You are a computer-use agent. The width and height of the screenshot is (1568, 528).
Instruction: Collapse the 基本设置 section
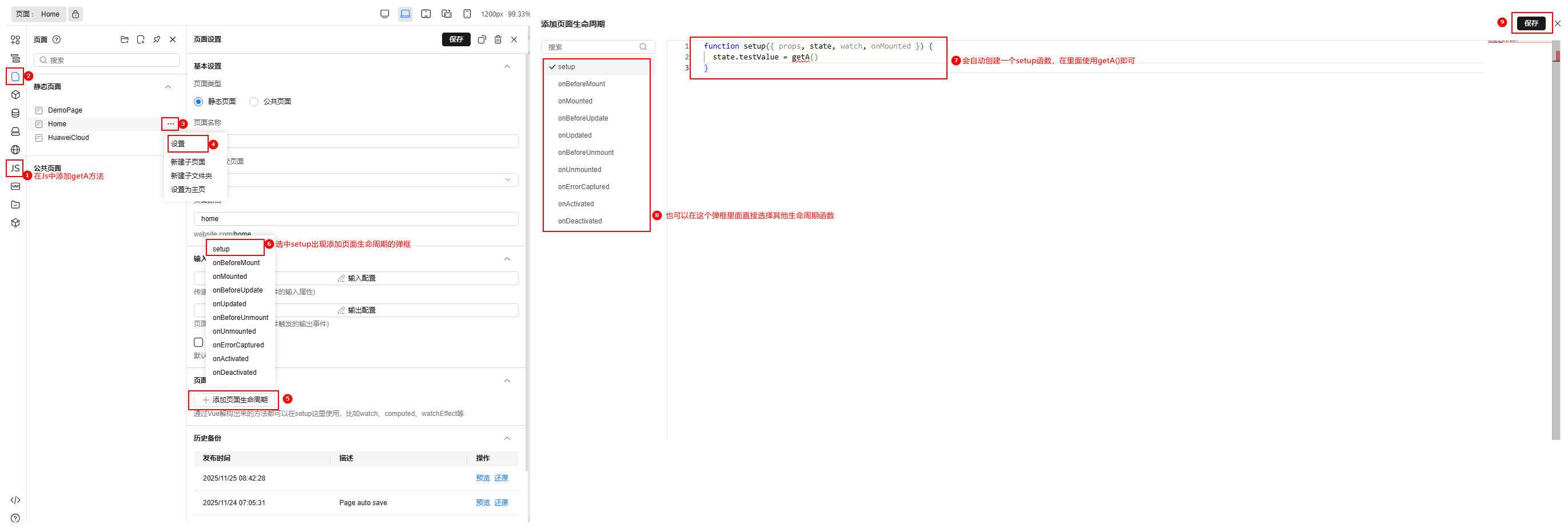pyautogui.click(x=507, y=66)
